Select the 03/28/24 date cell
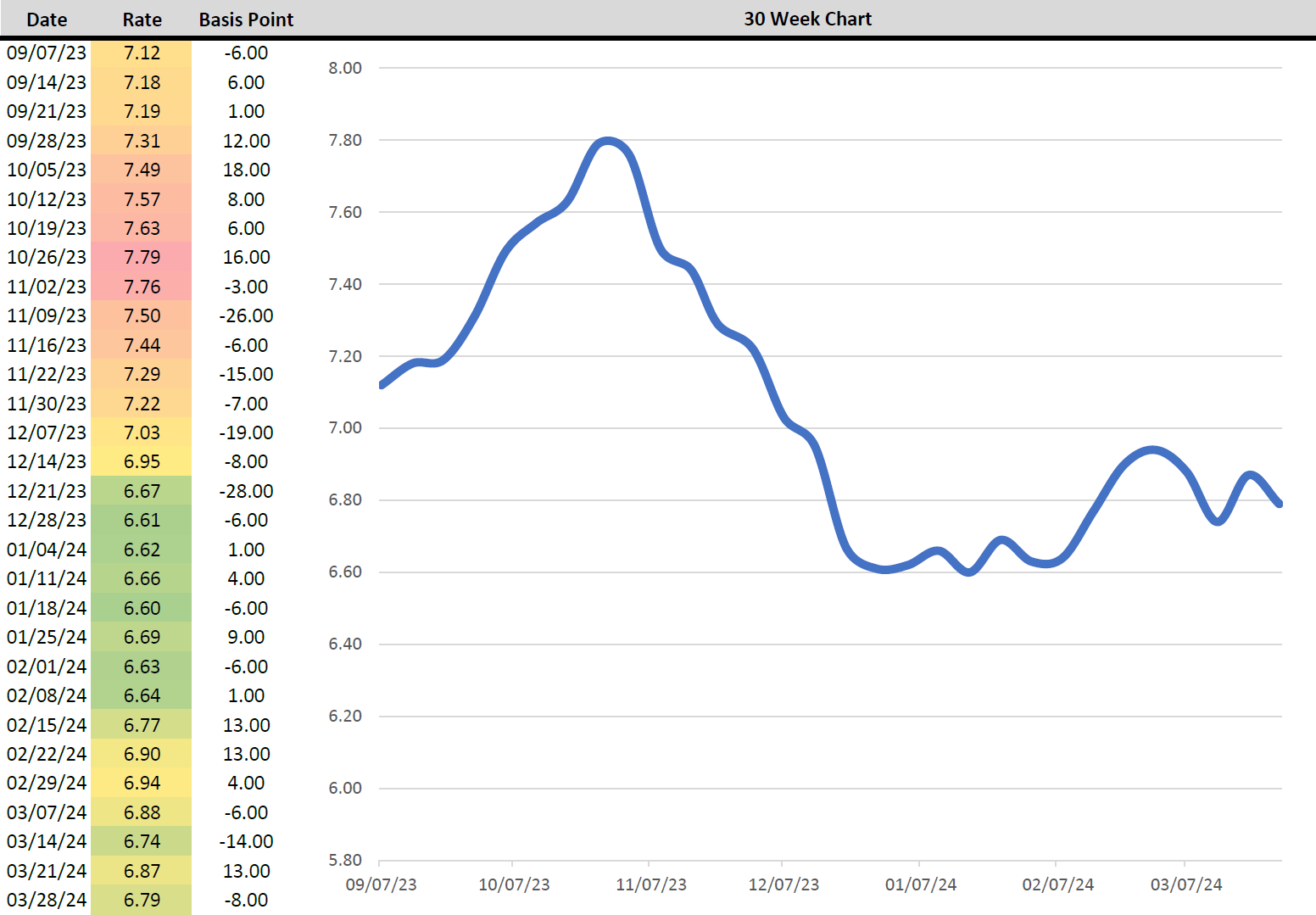 click(47, 900)
